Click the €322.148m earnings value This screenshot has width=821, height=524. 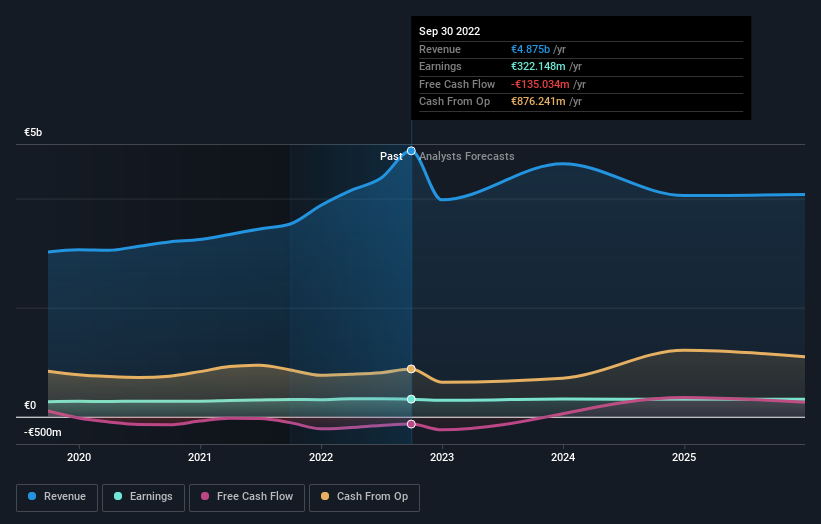pyautogui.click(x=538, y=66)
